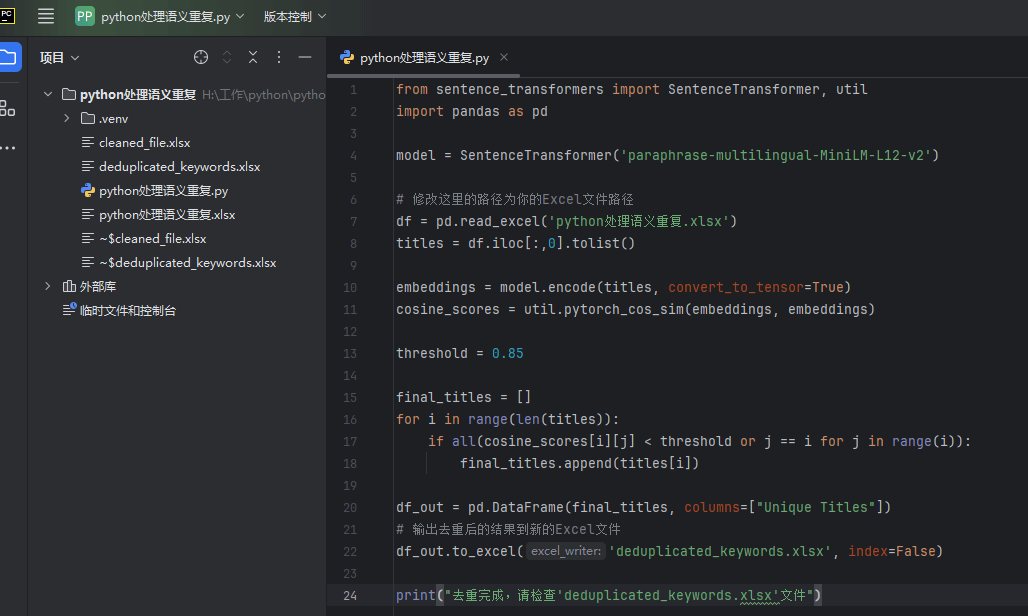Click line number 13 in the gutter
Viewport: 1028px width, 616px height.
pyautogui.click(x=350, y=353)
